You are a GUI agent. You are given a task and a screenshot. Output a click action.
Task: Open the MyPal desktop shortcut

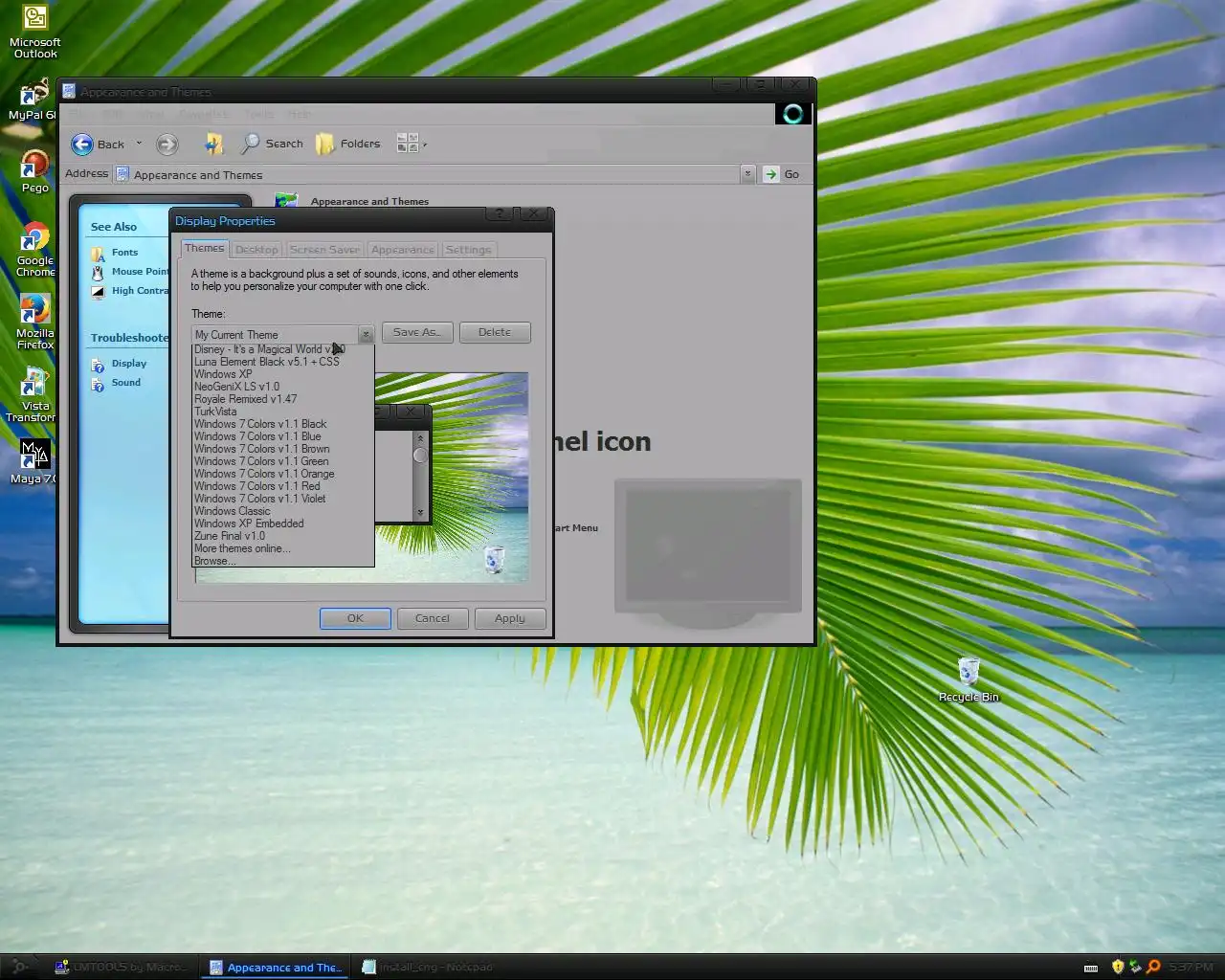(x=33, y=100)
